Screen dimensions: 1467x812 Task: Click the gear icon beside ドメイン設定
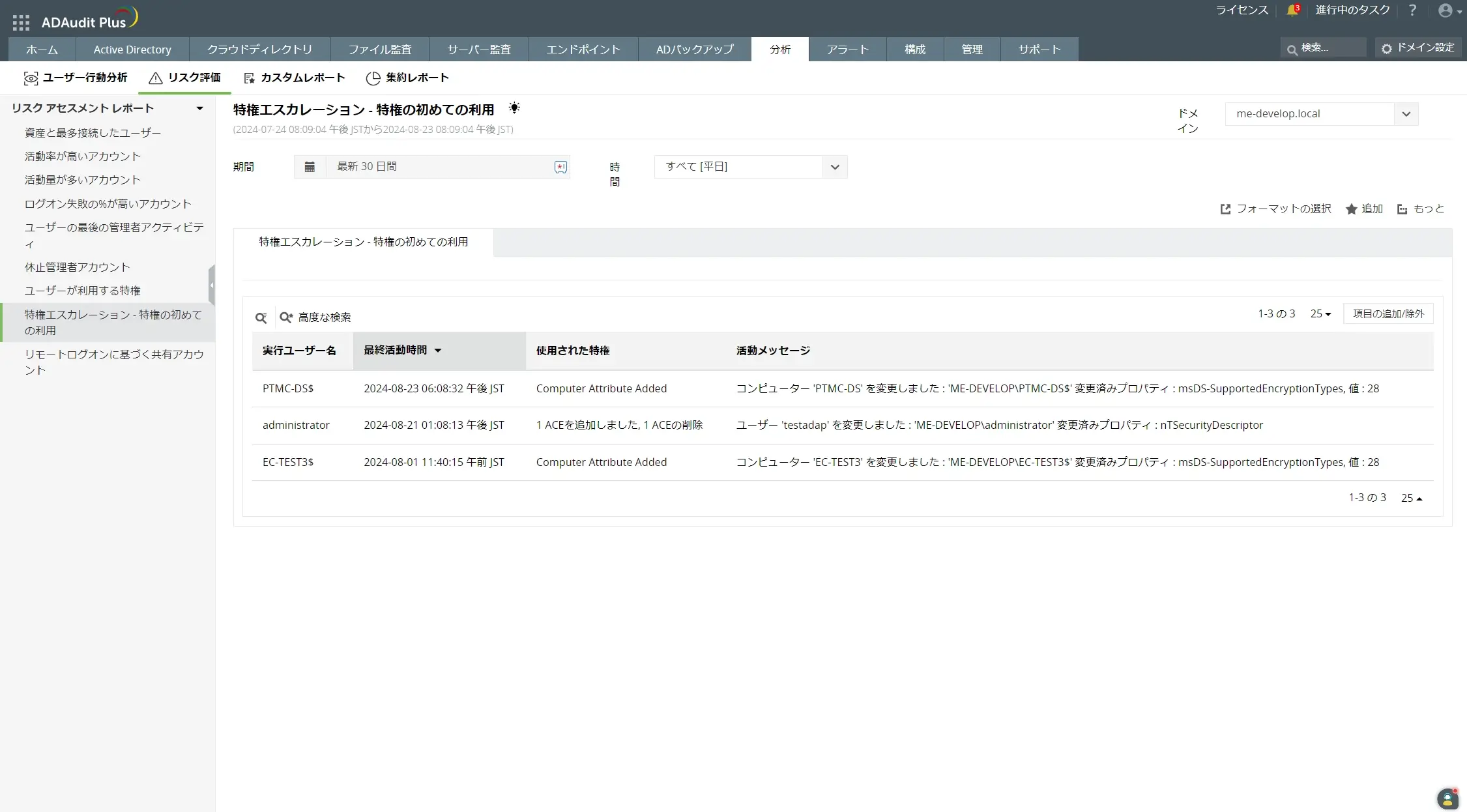(1386, 49)
